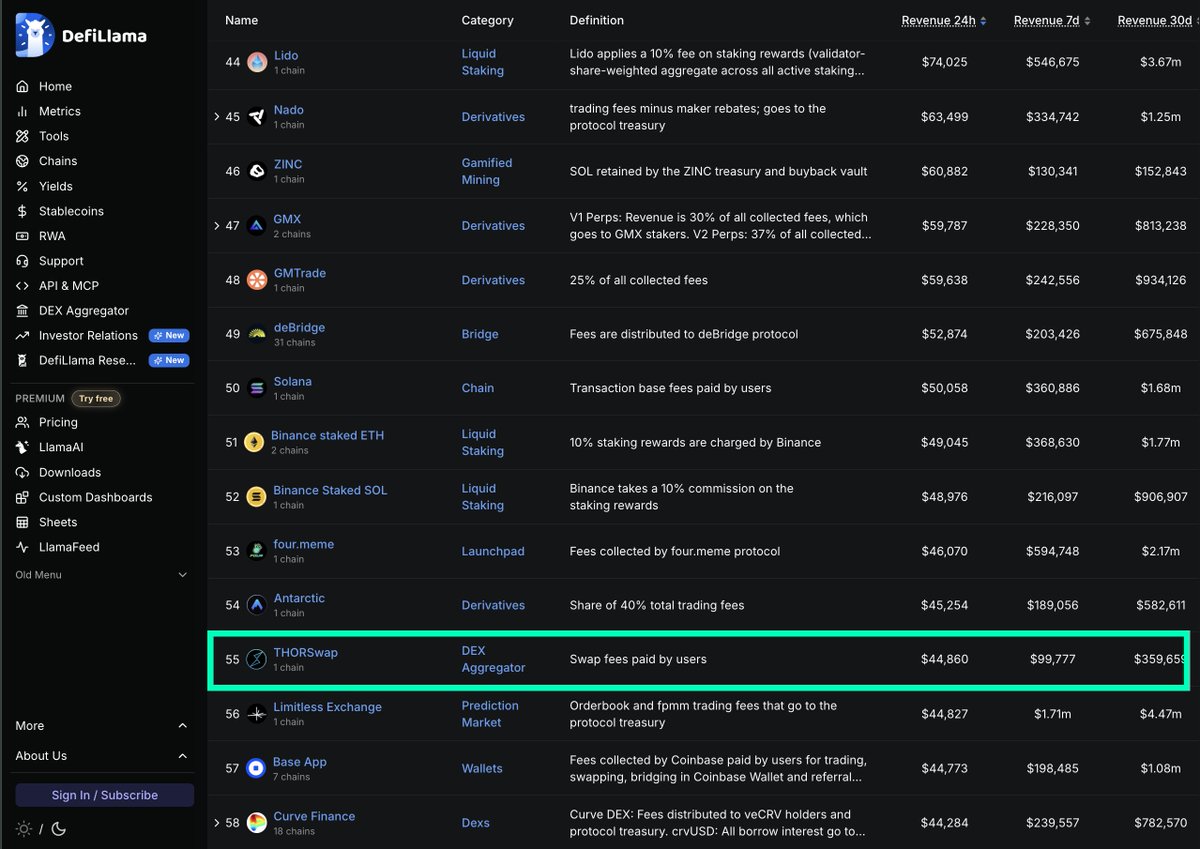Click the ZINC protocol icon

[x=257, y=171]
